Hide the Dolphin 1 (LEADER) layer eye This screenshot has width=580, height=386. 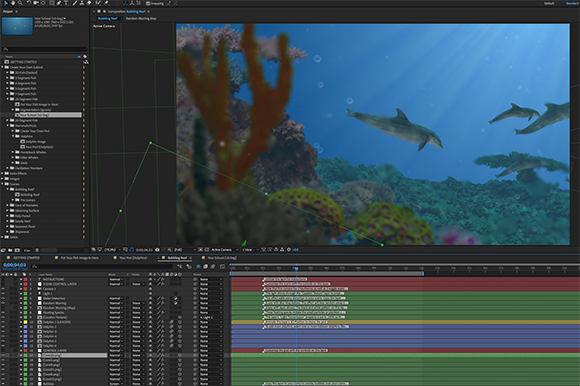pos(3,322)
